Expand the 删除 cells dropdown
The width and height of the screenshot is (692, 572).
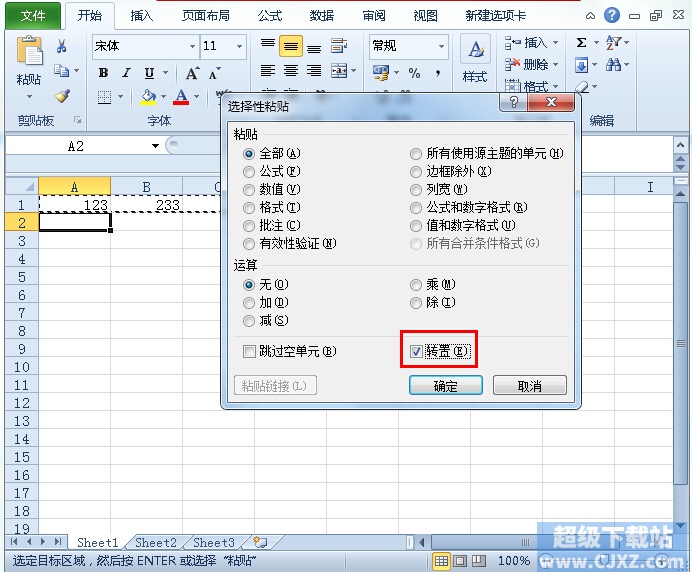pos(555,65)
